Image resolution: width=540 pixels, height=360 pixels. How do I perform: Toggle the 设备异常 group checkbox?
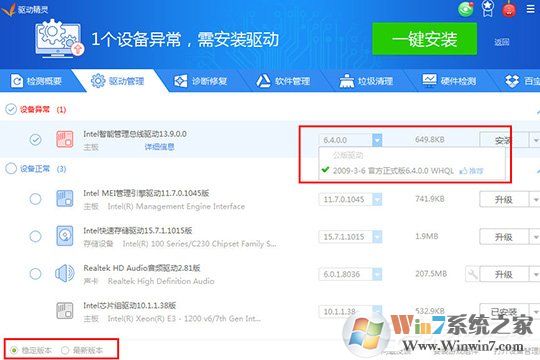11,109
